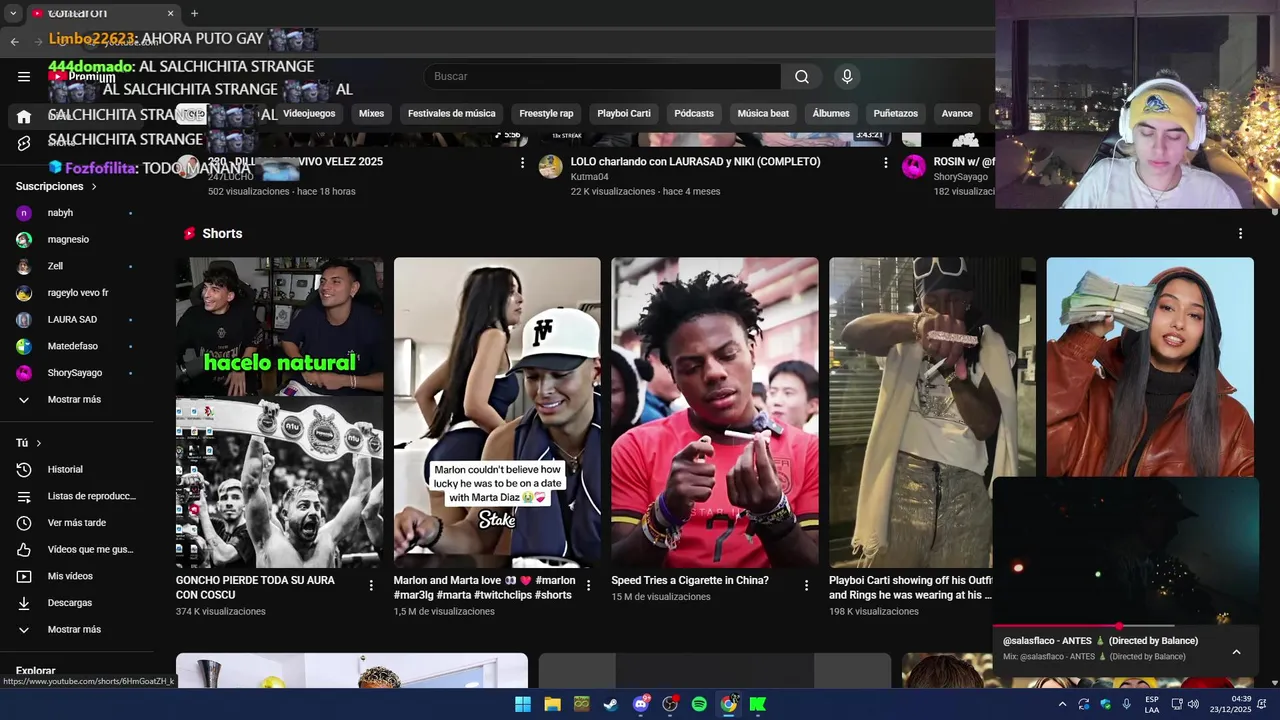Select the Videojuegos filter chip

(309, 114)
